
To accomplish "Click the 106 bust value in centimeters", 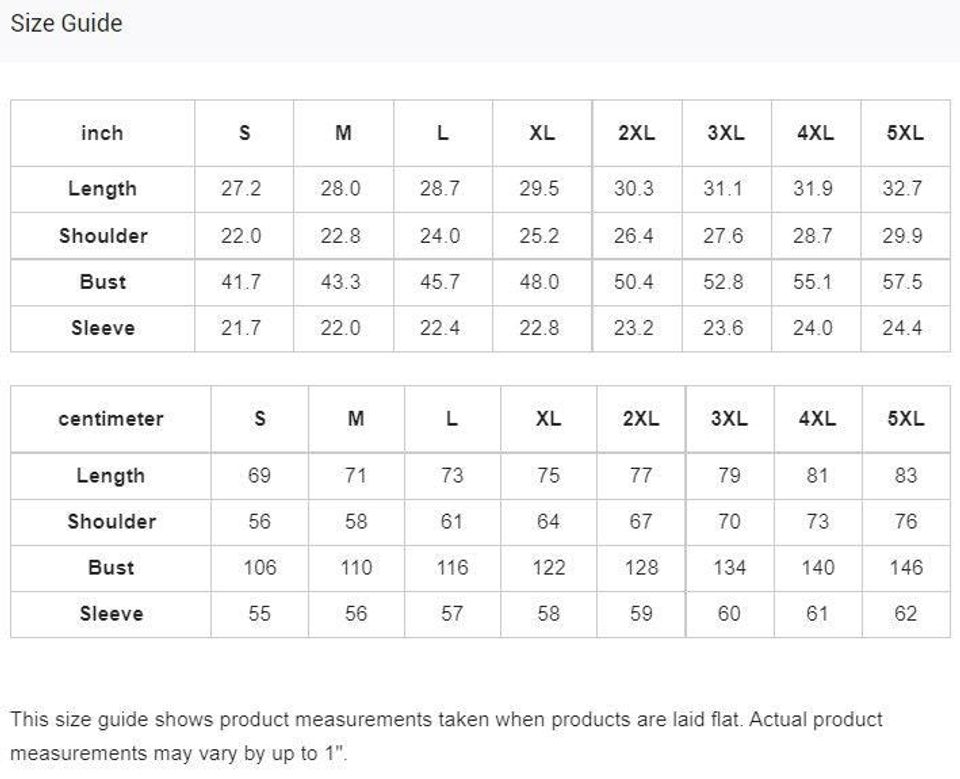I will tap(259, 567).
